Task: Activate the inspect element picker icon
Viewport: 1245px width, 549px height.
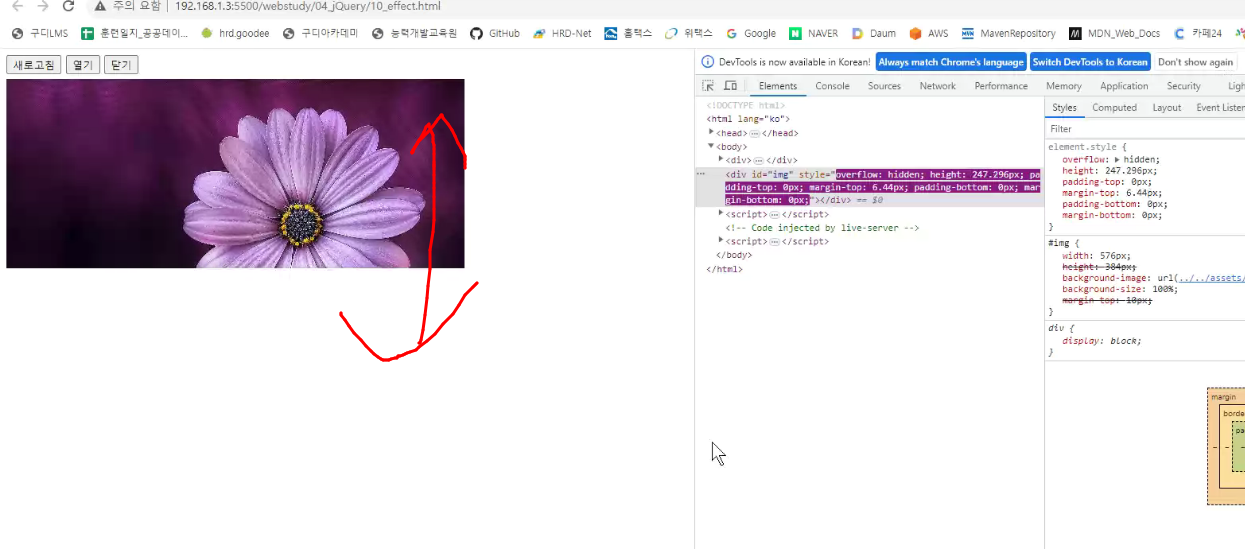Action: click(x=708, y=86)
